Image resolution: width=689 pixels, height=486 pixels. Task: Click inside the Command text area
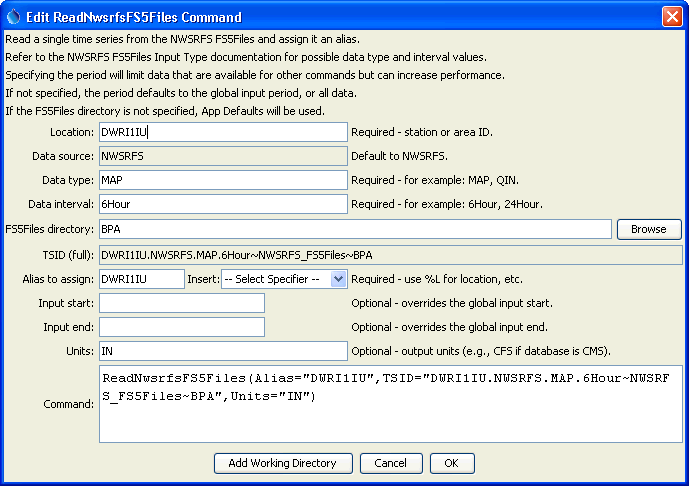(391, 404)
